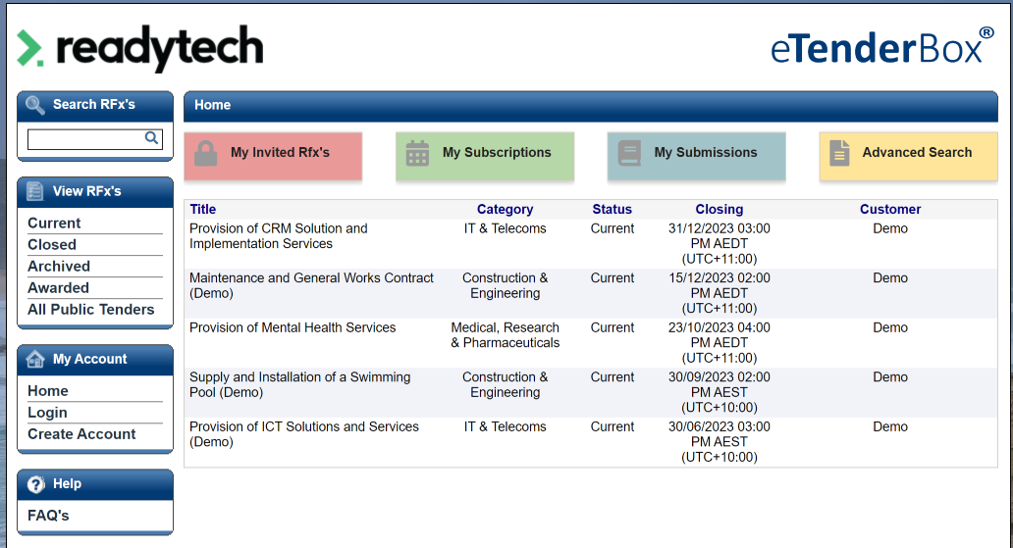Select Create Account link
The image size is (1013, 548).
coord(81,434)
